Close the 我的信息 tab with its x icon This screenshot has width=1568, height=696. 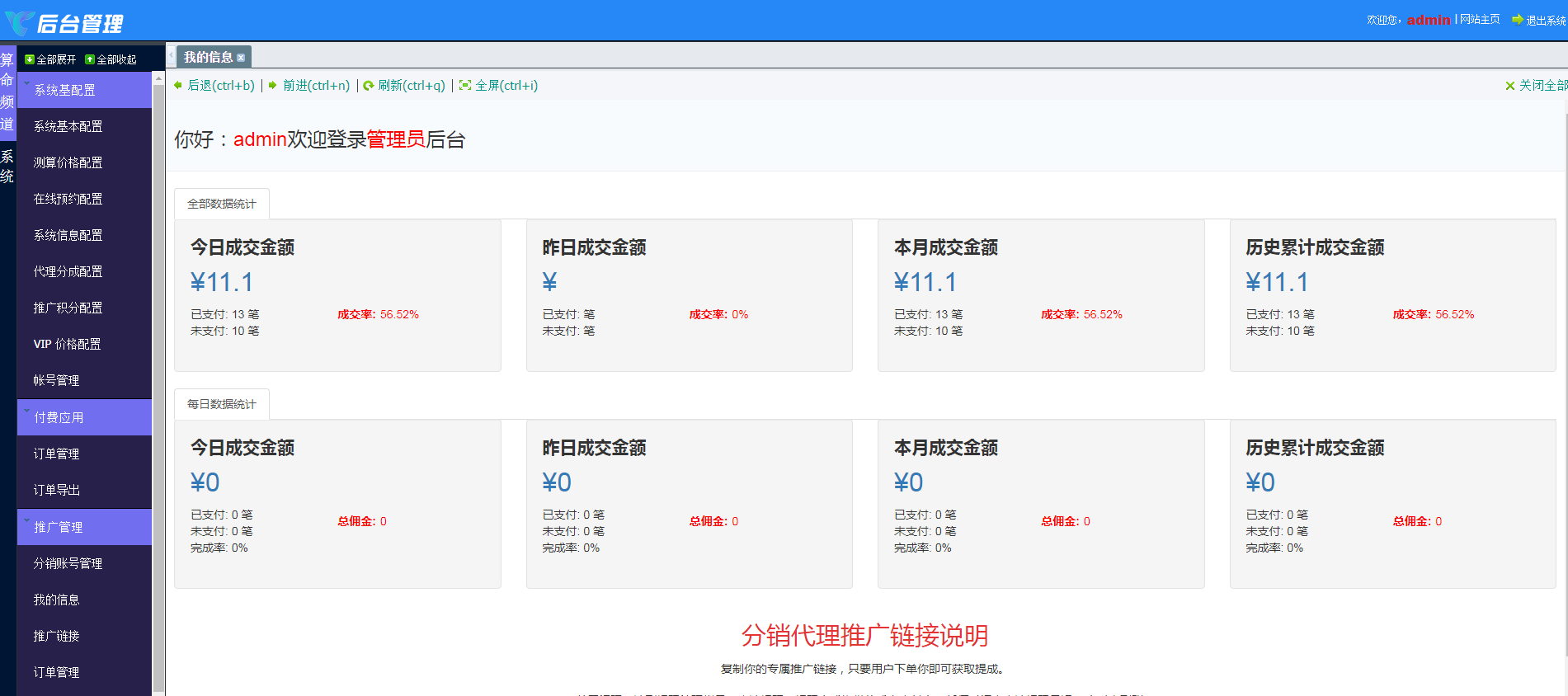[x=241, y=58]
